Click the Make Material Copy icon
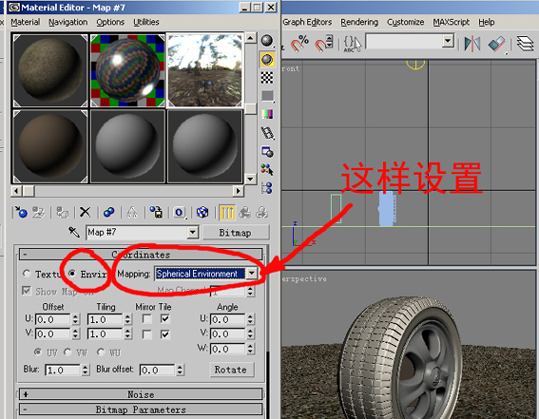The image size is (539, 419). 109,212
